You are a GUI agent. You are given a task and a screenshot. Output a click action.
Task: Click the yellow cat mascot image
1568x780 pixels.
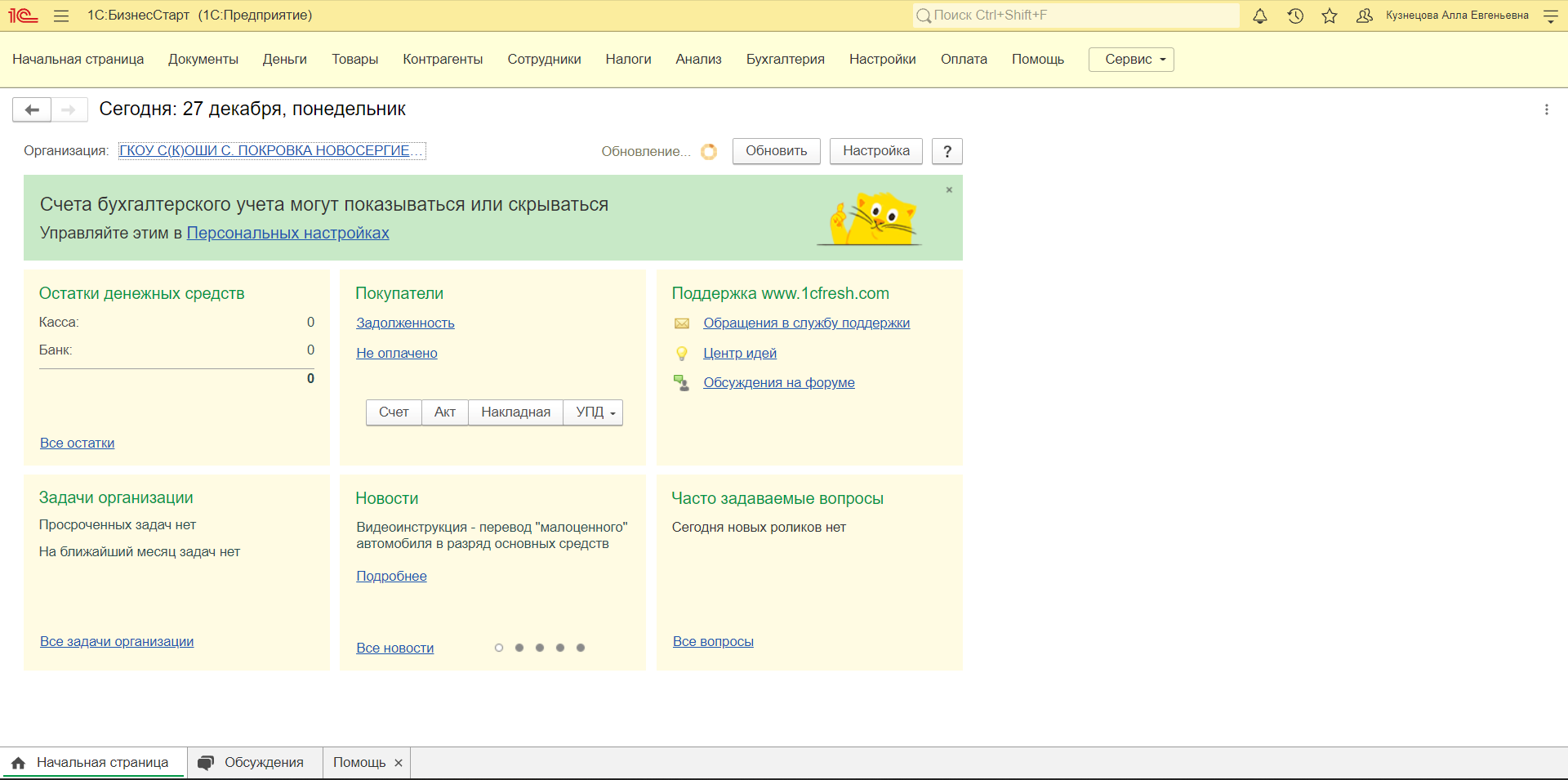[x=871, y=218]
